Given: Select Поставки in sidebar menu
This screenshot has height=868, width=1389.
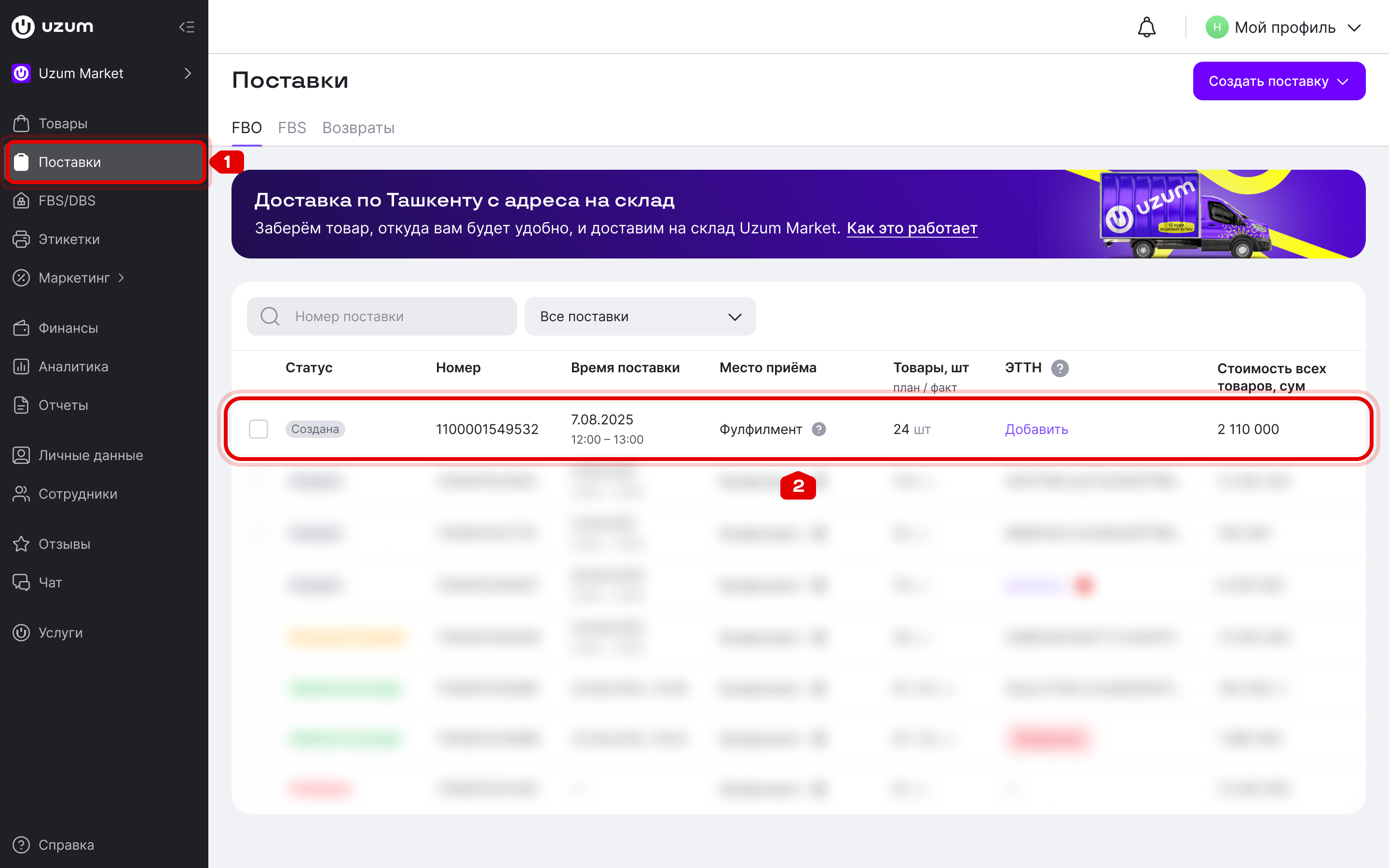Looking at the screenshot, I should coord(105,162).
